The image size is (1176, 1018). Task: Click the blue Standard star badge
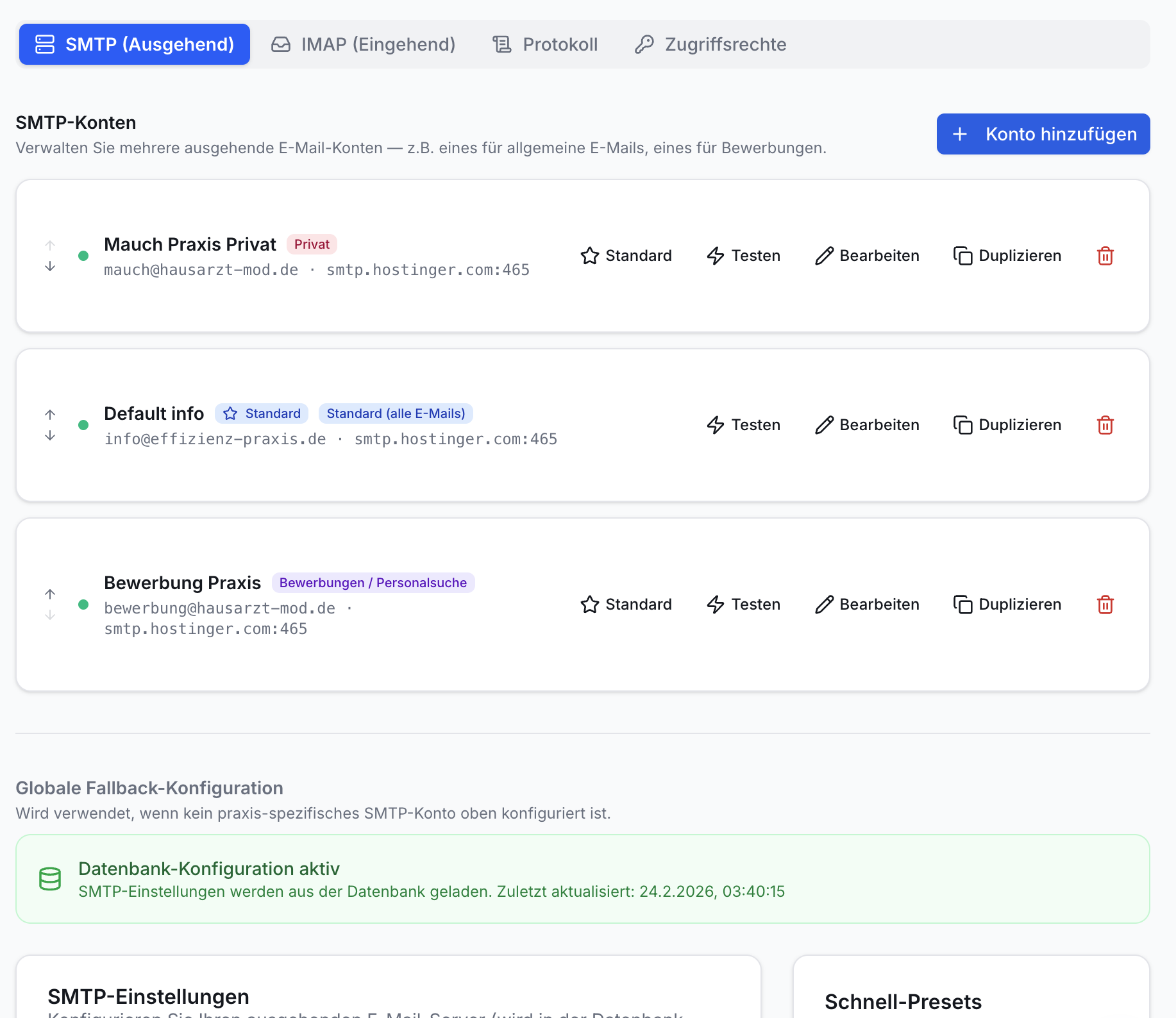[262, 413]
